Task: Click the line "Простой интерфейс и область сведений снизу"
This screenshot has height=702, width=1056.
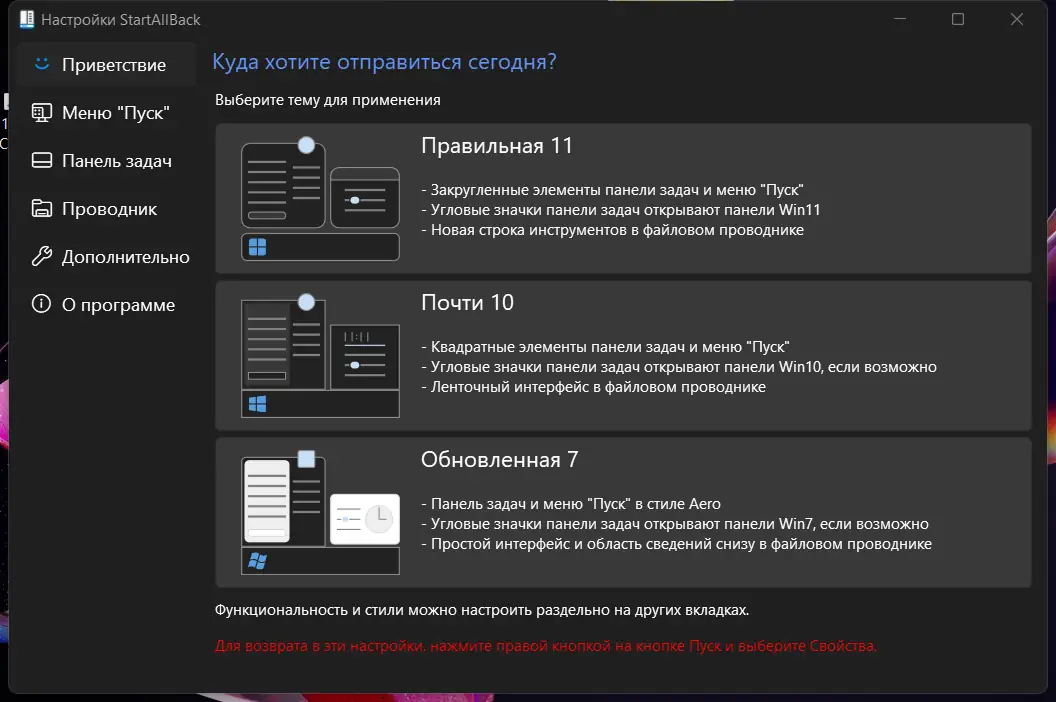Action: pos(676,544)
